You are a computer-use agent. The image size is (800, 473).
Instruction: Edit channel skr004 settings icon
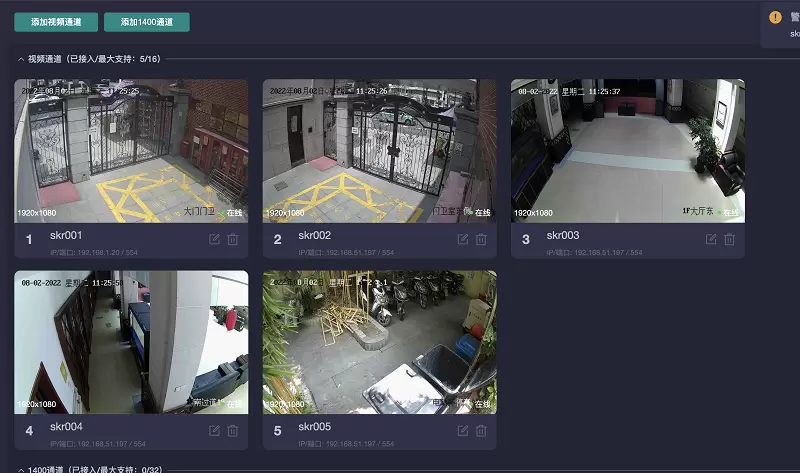[x=214, y=430]
